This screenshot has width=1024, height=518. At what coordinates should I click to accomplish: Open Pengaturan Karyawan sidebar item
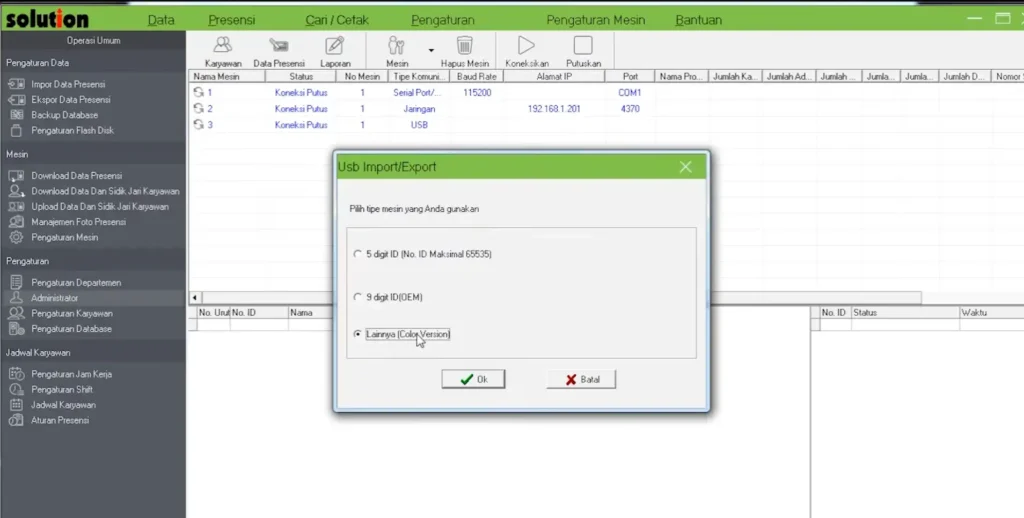point(72,314)
